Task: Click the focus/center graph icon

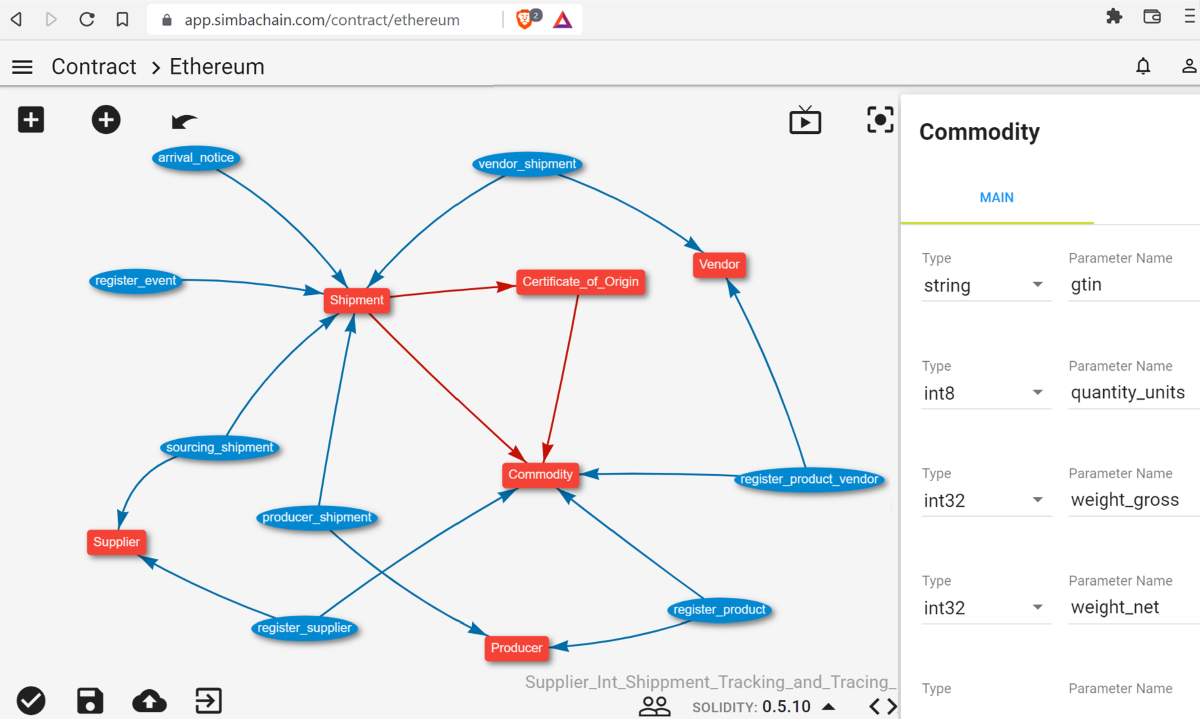Action: [x=879, y=119]
